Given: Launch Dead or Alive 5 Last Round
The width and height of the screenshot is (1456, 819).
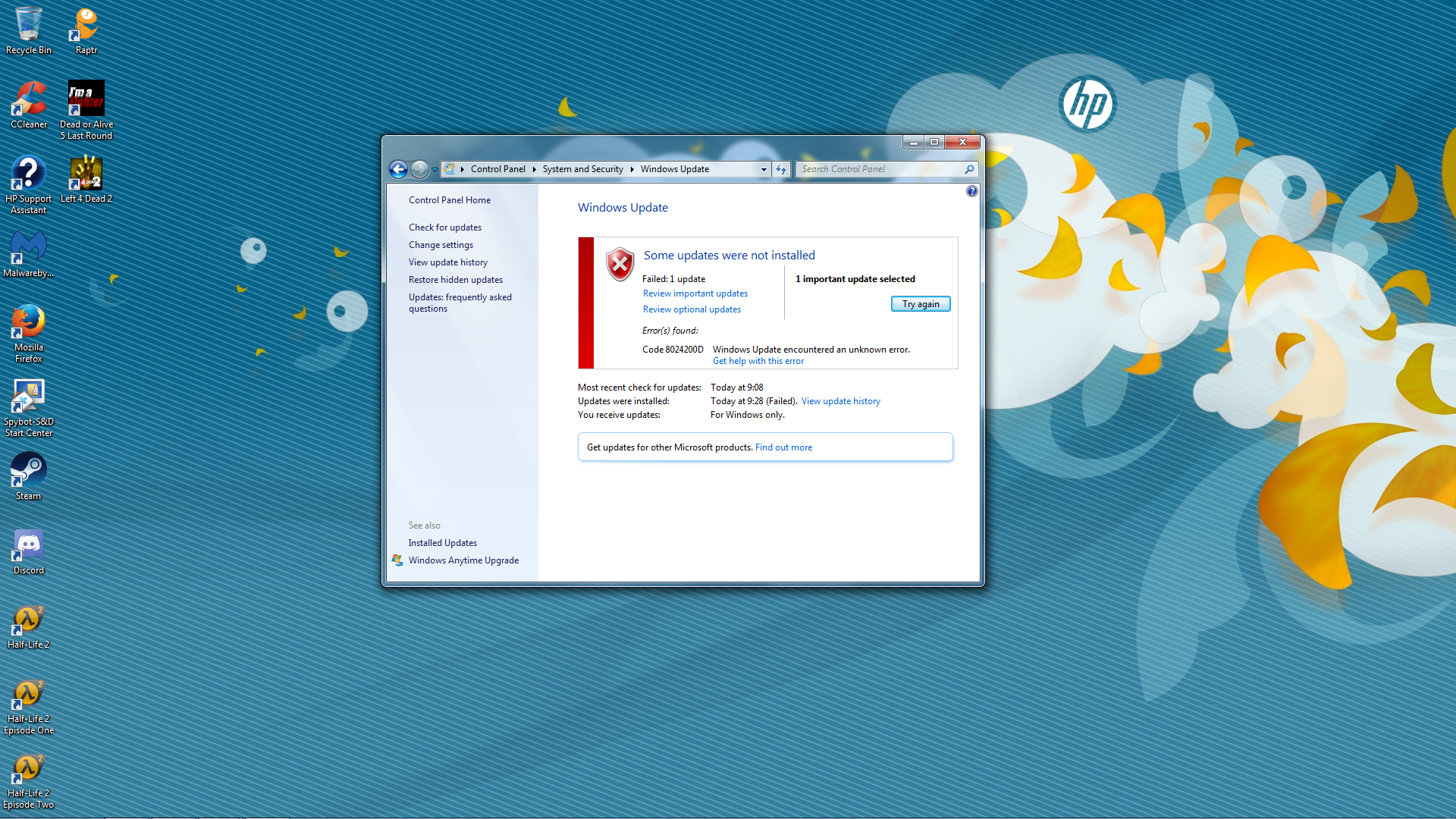Looking at the screenshot, I should click(x=86, y=110).
